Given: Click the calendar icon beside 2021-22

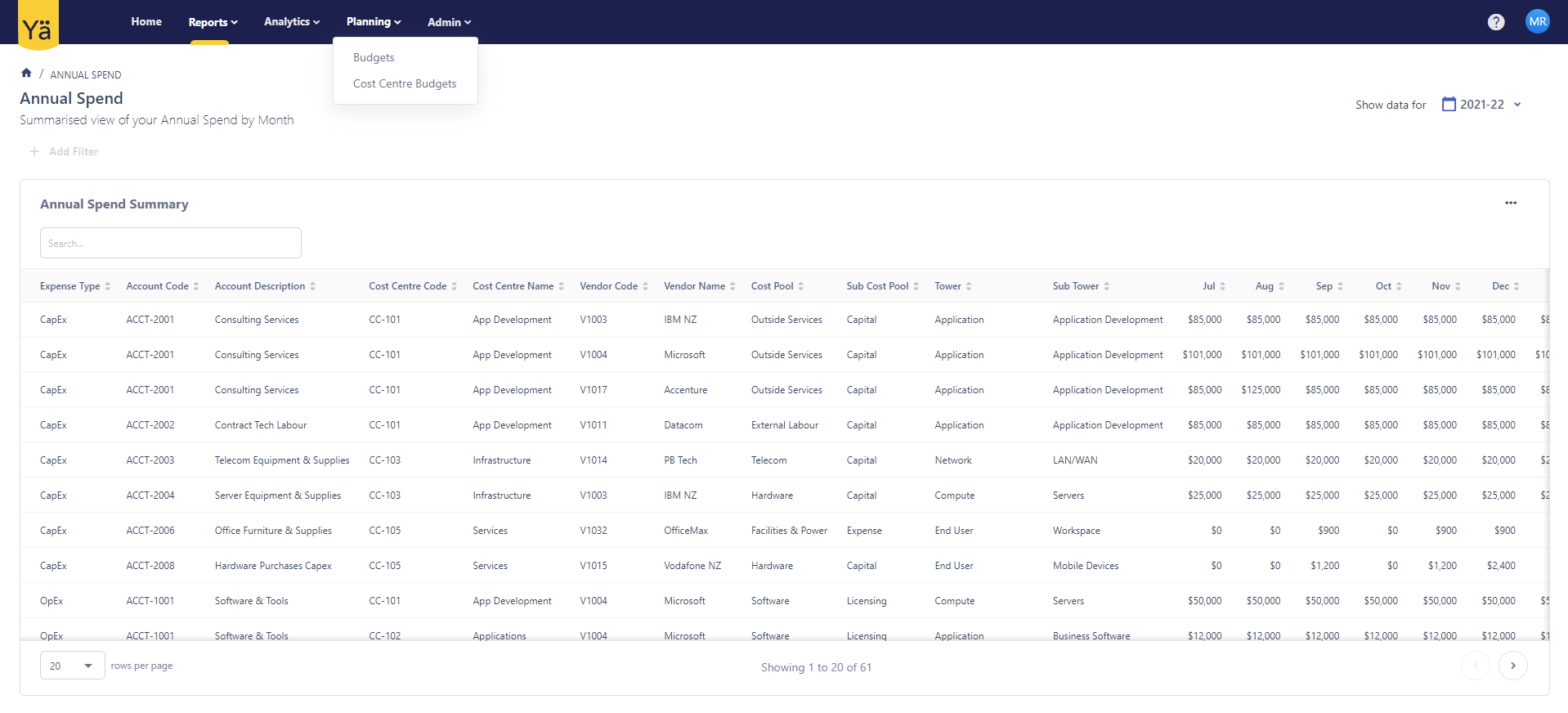Looking at the screenshot, I should (x=1449, y=105).
